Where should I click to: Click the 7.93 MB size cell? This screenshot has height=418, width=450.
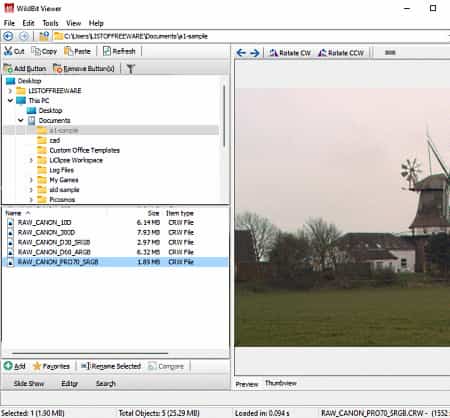pyautogui.click(x=148, y=232)
